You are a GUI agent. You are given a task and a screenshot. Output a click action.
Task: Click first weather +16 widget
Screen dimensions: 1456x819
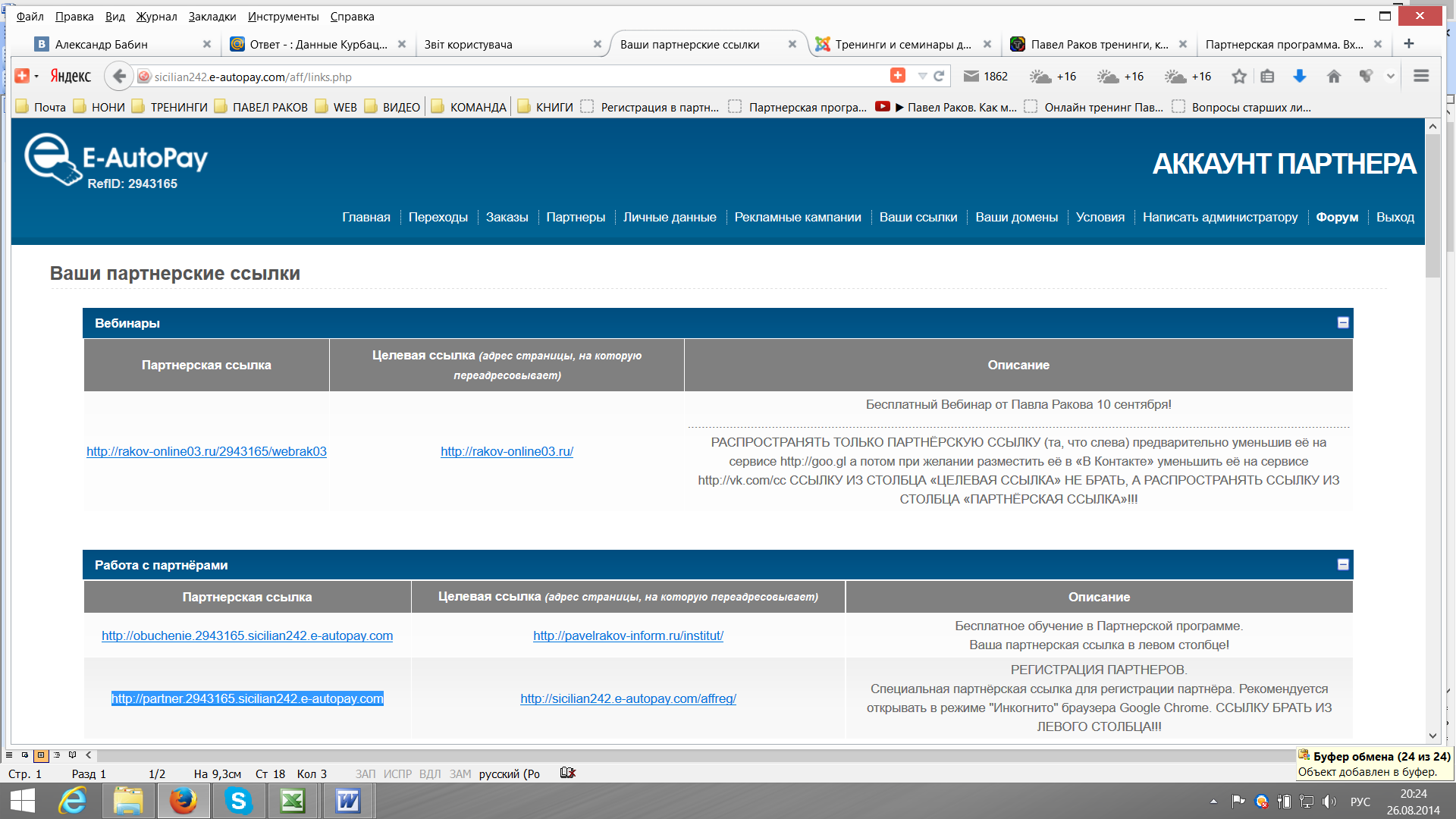[1053, 76]
